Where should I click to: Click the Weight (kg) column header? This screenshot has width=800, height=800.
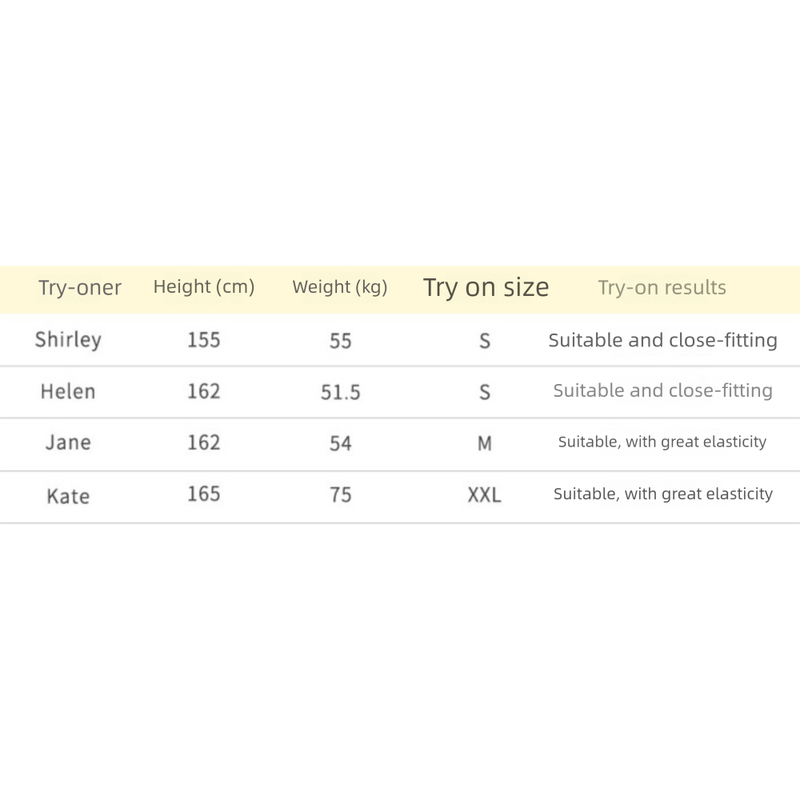340,288
